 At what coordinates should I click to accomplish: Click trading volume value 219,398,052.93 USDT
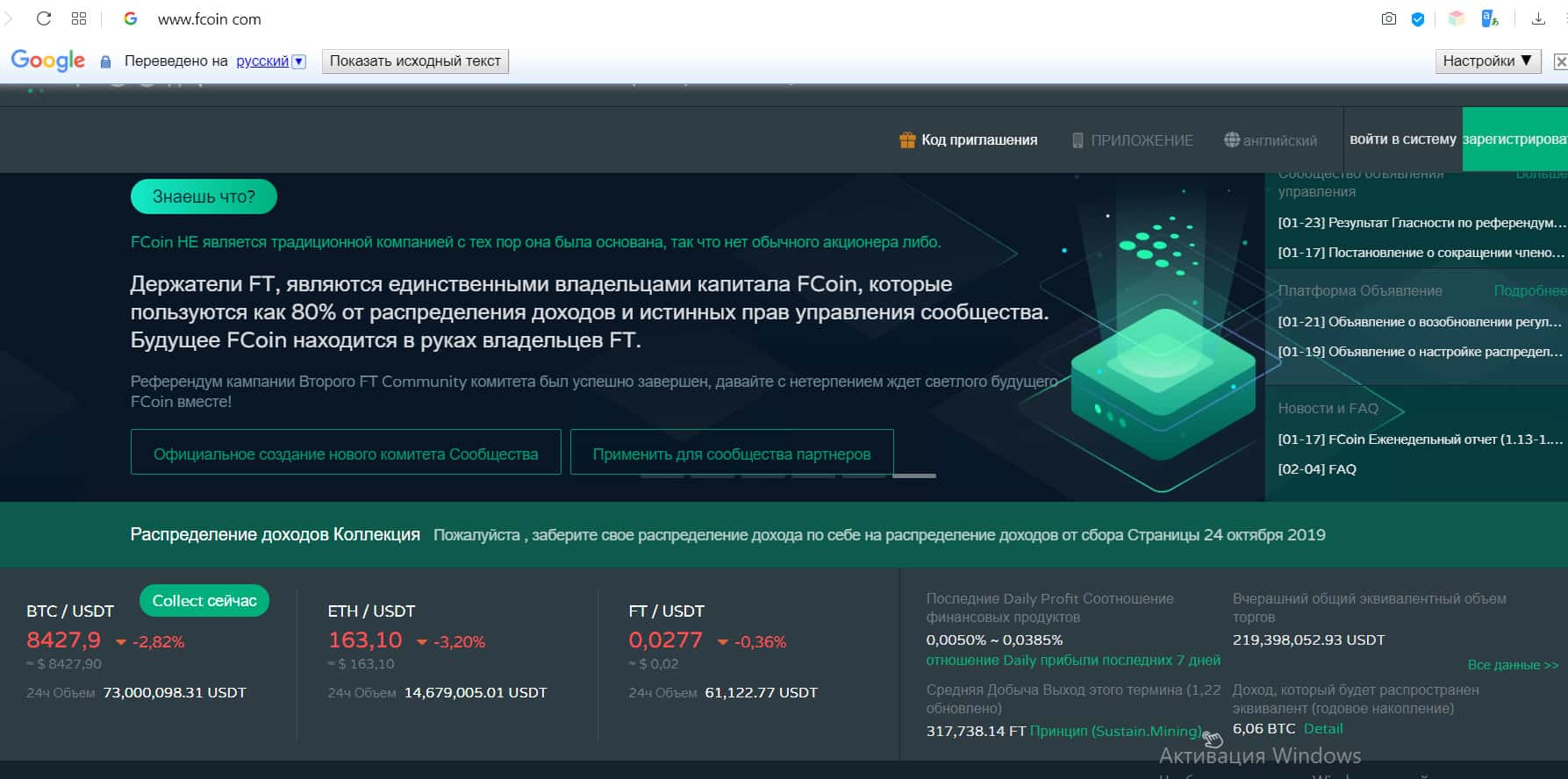pos(1308,640)
